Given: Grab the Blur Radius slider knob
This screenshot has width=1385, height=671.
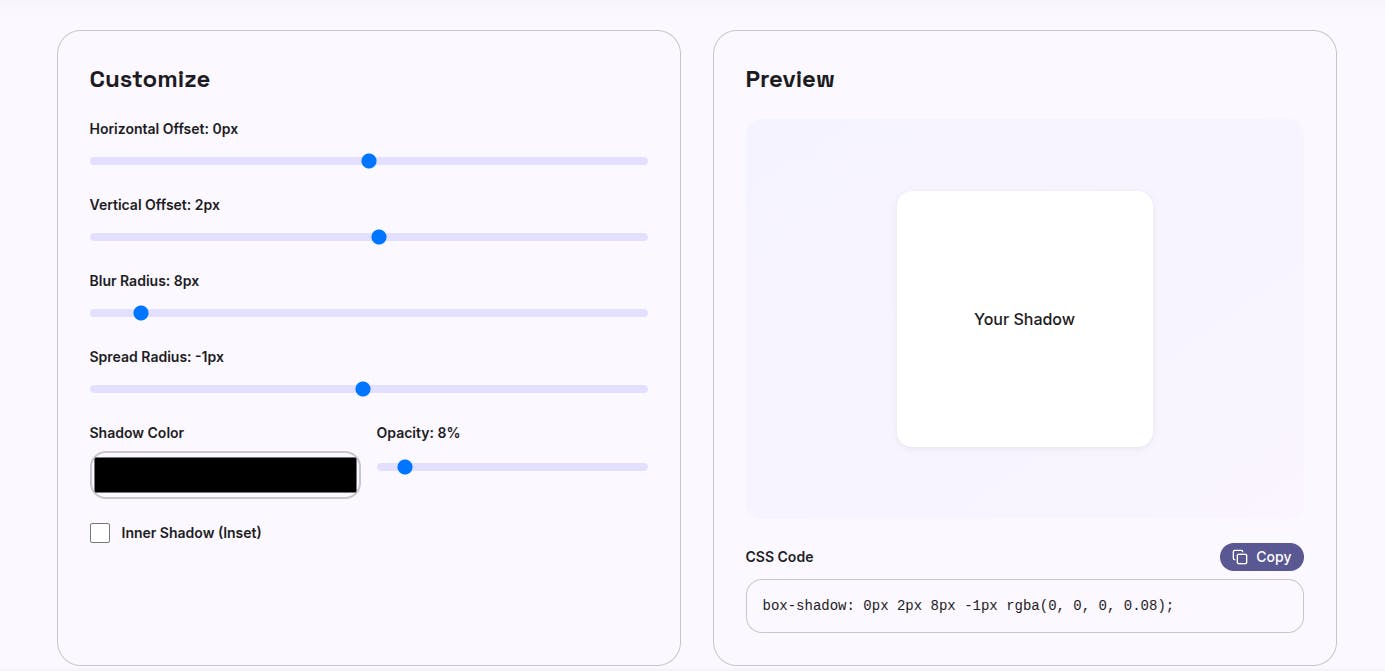Looking at the screenshot, I should (x=141, y=313).
